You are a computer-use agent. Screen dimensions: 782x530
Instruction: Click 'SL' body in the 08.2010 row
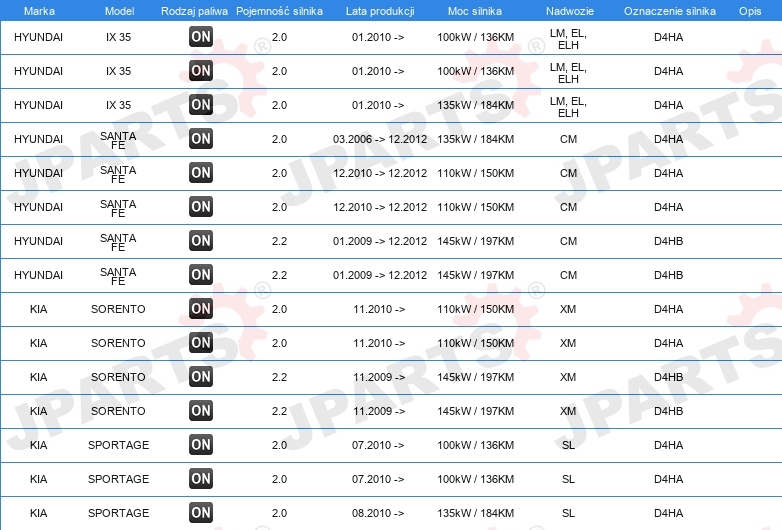tap(568, 513)
